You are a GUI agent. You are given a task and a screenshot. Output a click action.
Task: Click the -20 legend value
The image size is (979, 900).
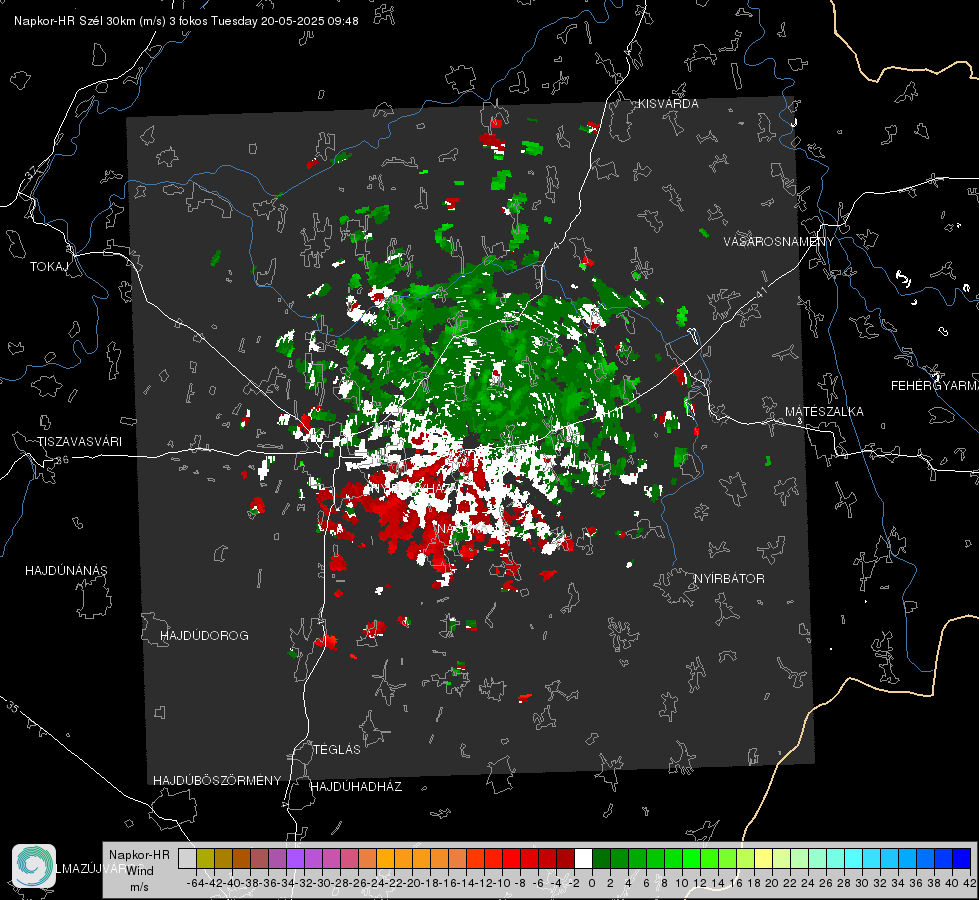coord(414,883)
